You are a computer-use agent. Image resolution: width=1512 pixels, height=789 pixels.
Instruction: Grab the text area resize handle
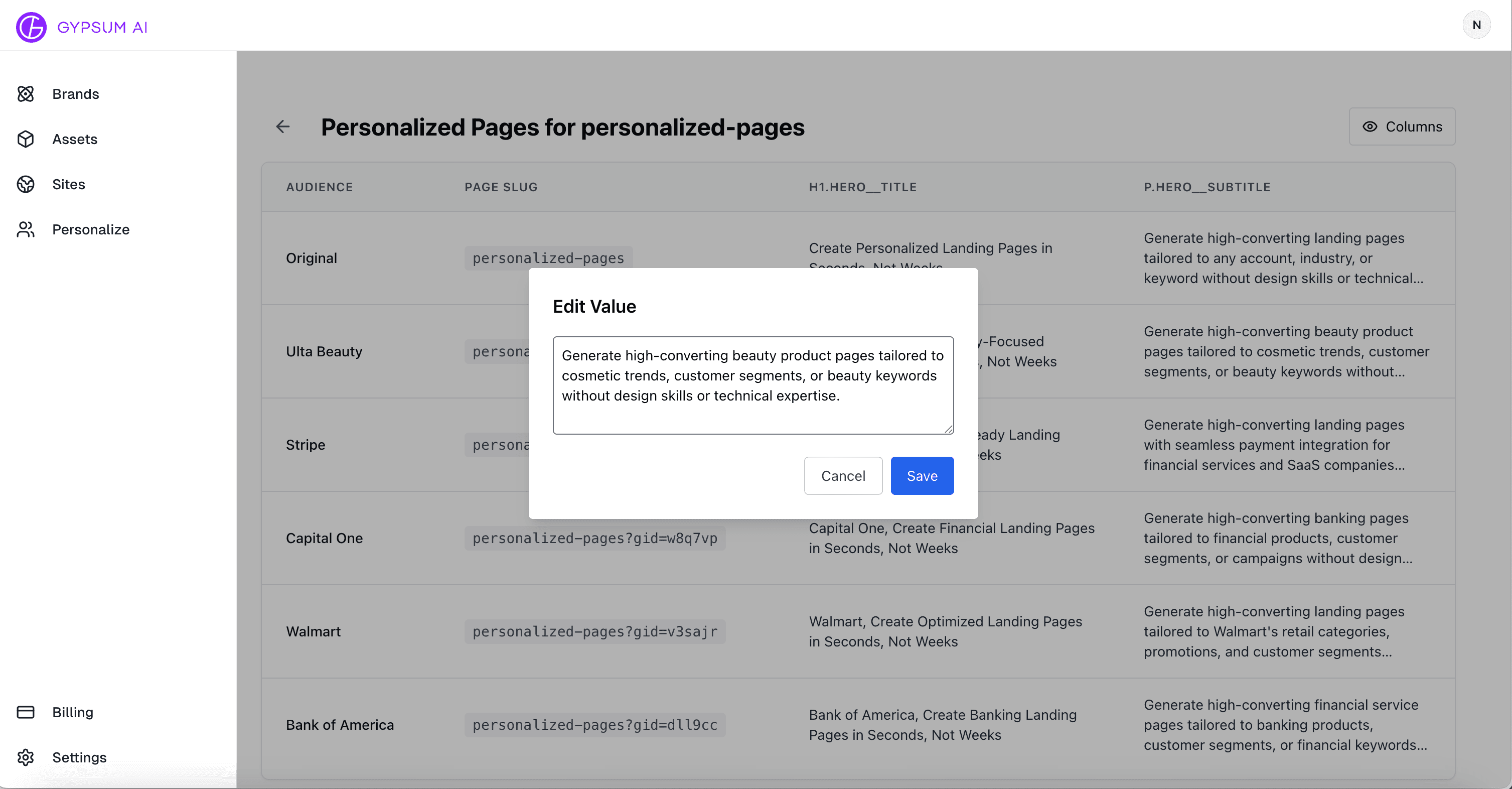pyautogui.click(x=949, y=429)
